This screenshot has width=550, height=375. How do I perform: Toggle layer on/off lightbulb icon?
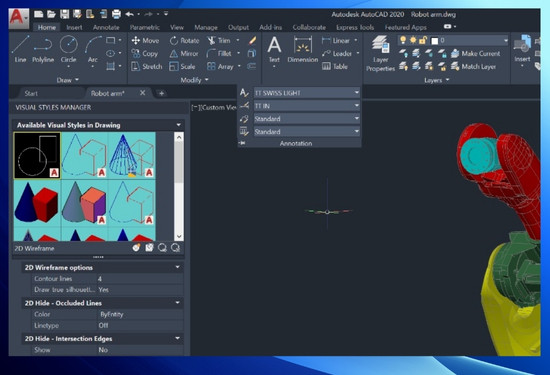point(403,40)
